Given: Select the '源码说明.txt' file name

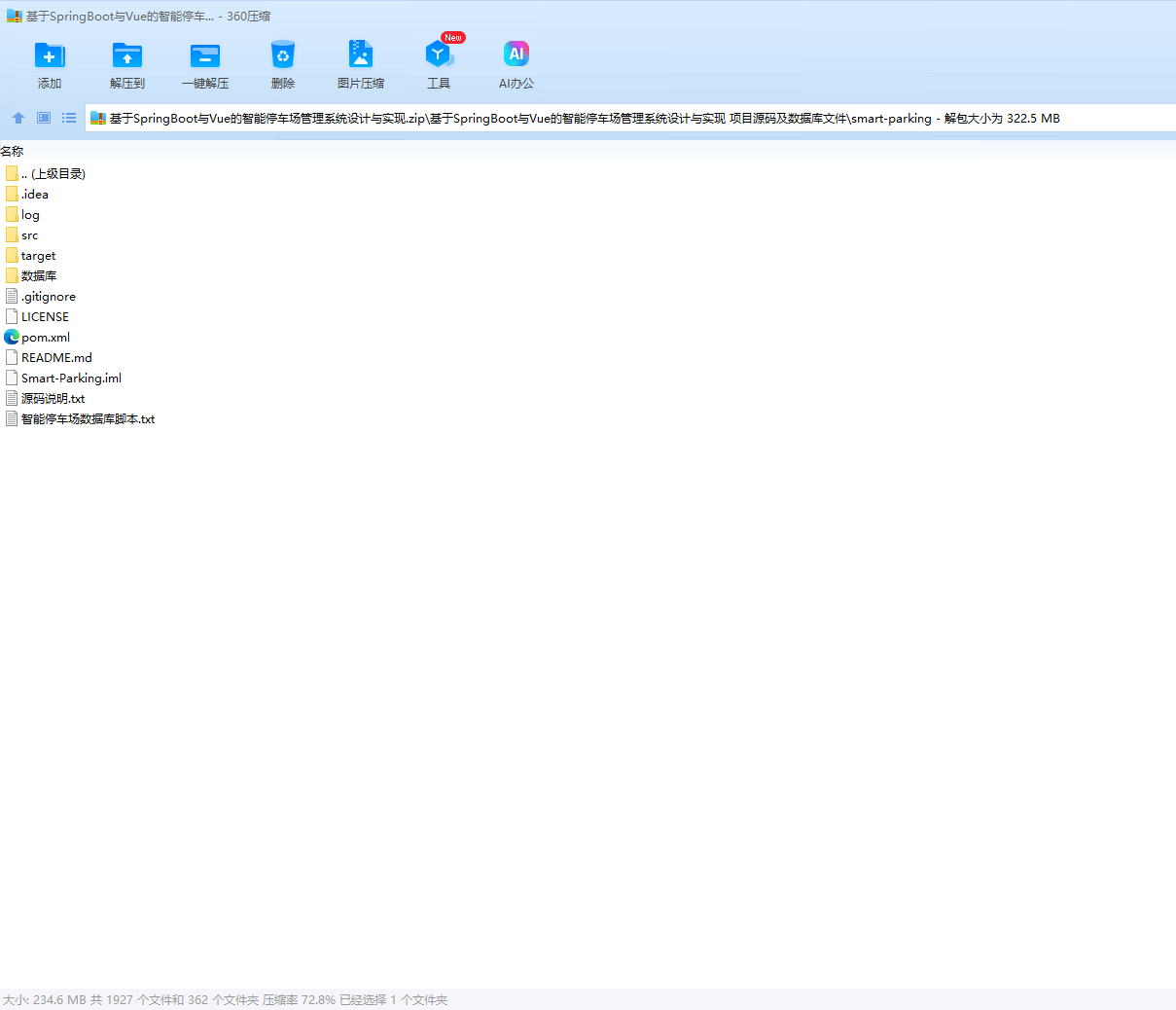Looking at the screenshot, I should pos(53,398).
